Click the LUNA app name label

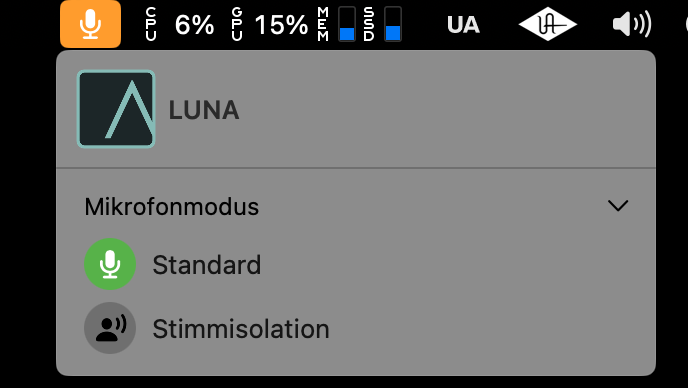point(204,110)
